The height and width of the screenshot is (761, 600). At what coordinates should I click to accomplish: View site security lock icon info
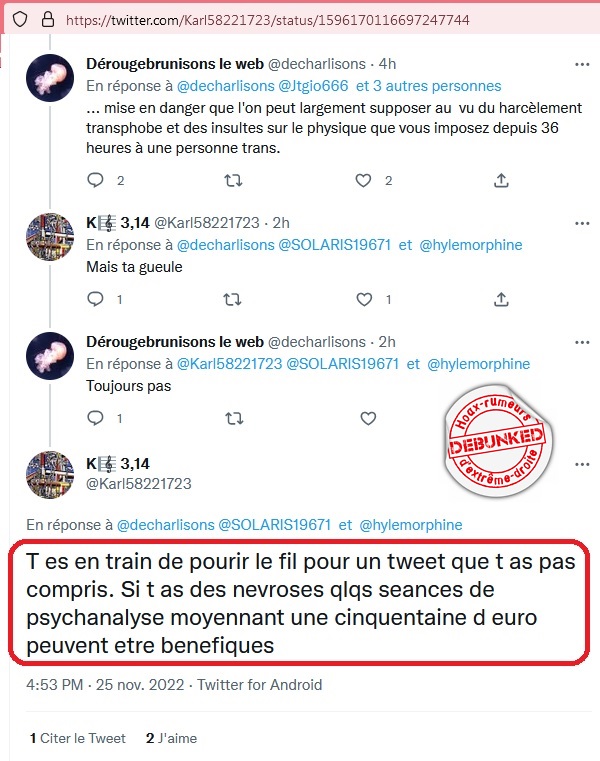[x=48, y=19]
